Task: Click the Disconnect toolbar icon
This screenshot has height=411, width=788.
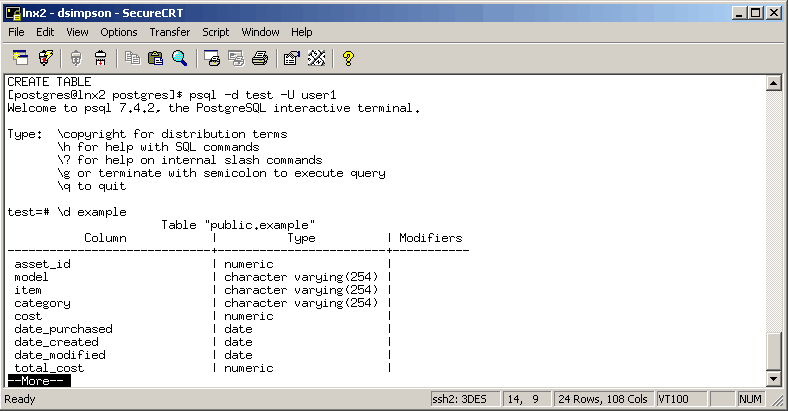Action: [100, 58]
